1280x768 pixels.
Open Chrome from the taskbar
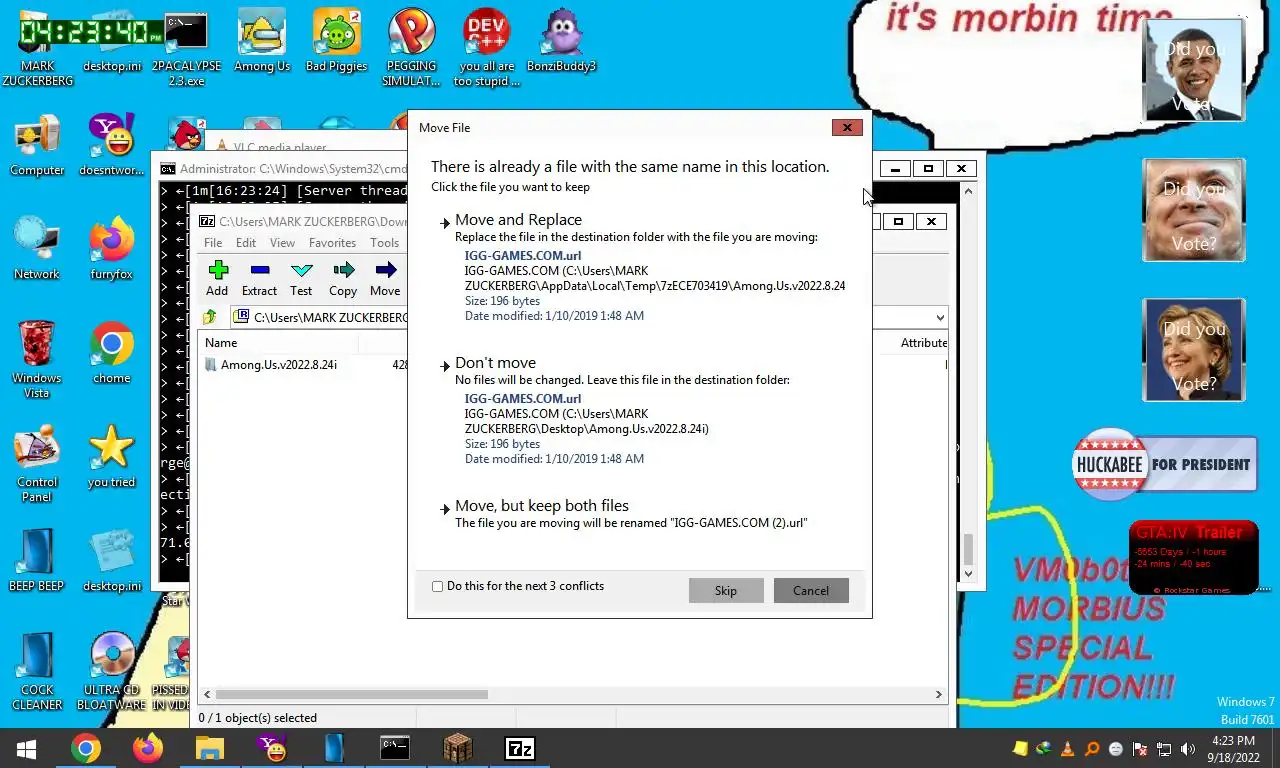coord(86,748)
